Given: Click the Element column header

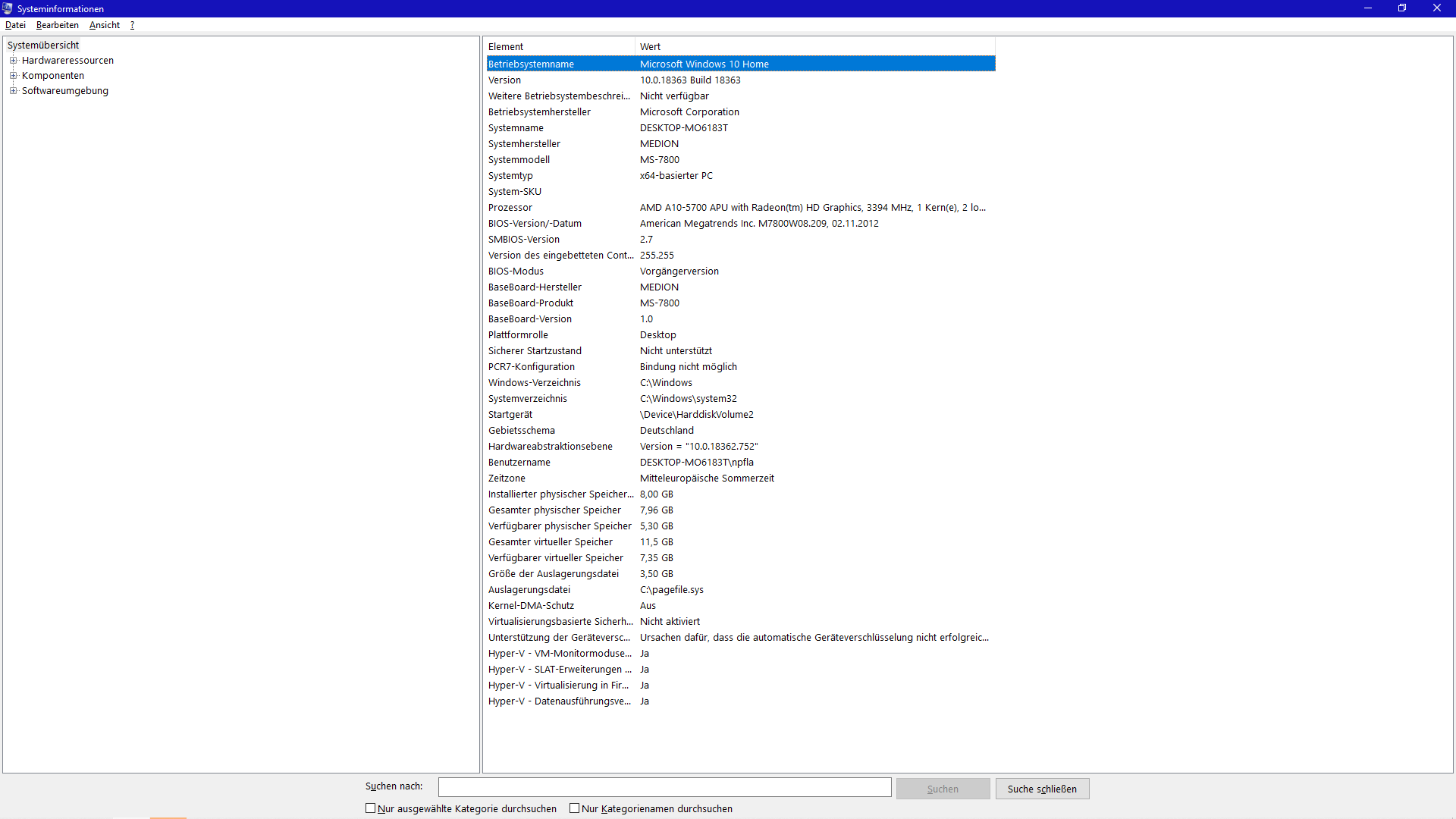Looking at the screenshot, I should point(559,47).
